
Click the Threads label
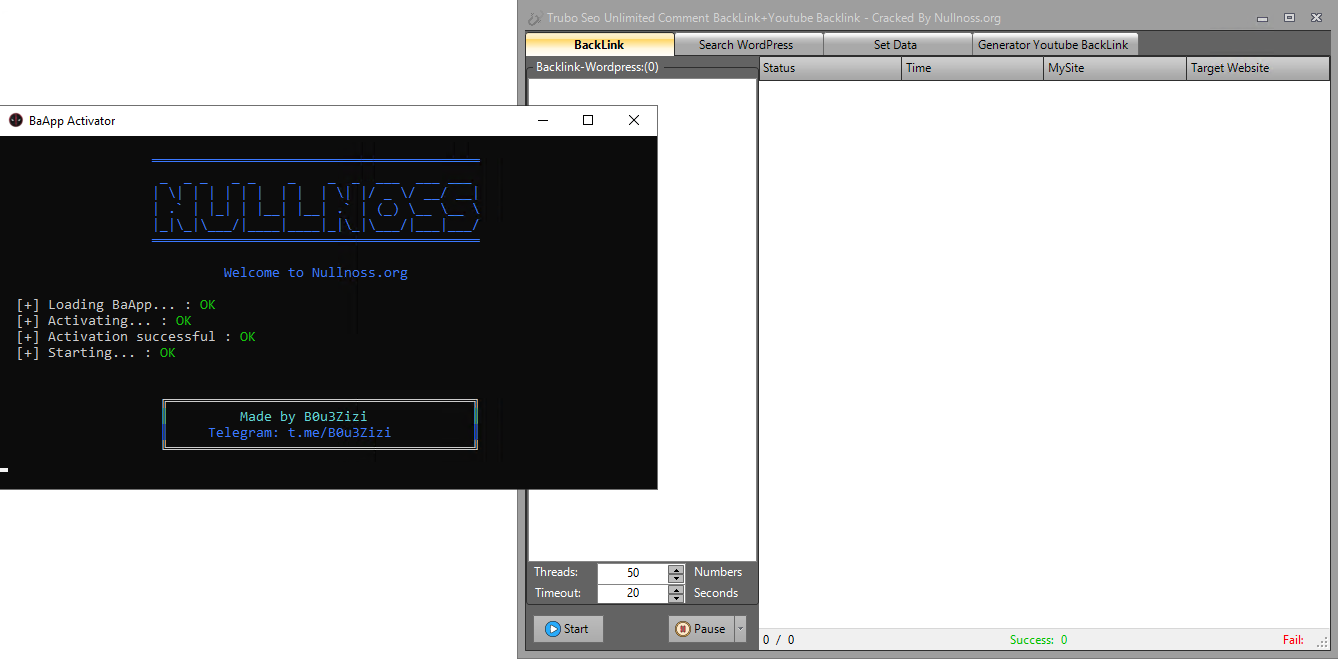[556, 573]
